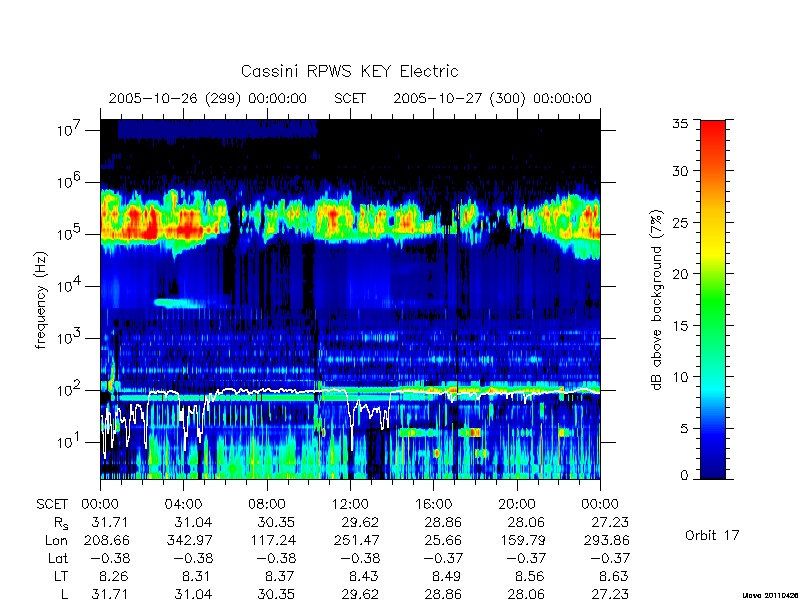Click the 35 value on the color bar
Image resolution: width=800 pixels, height=600 pixels.
(681, 124)
